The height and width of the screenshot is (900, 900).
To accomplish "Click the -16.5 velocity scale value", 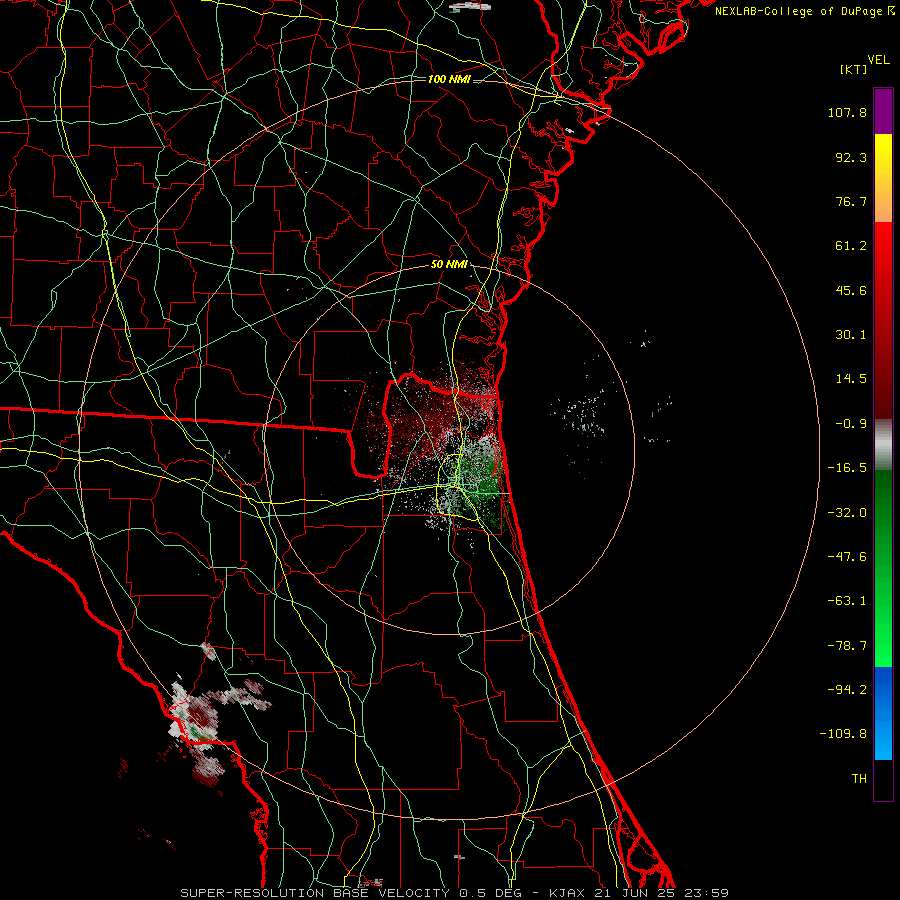I will point(847,468).
